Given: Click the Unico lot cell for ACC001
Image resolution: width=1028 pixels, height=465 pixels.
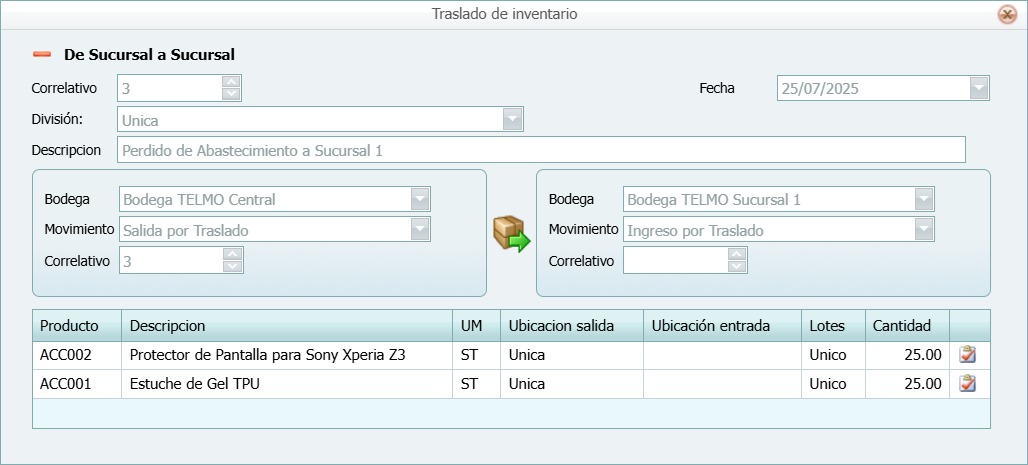Looking at the screenshot, I should tap(833, 384).
